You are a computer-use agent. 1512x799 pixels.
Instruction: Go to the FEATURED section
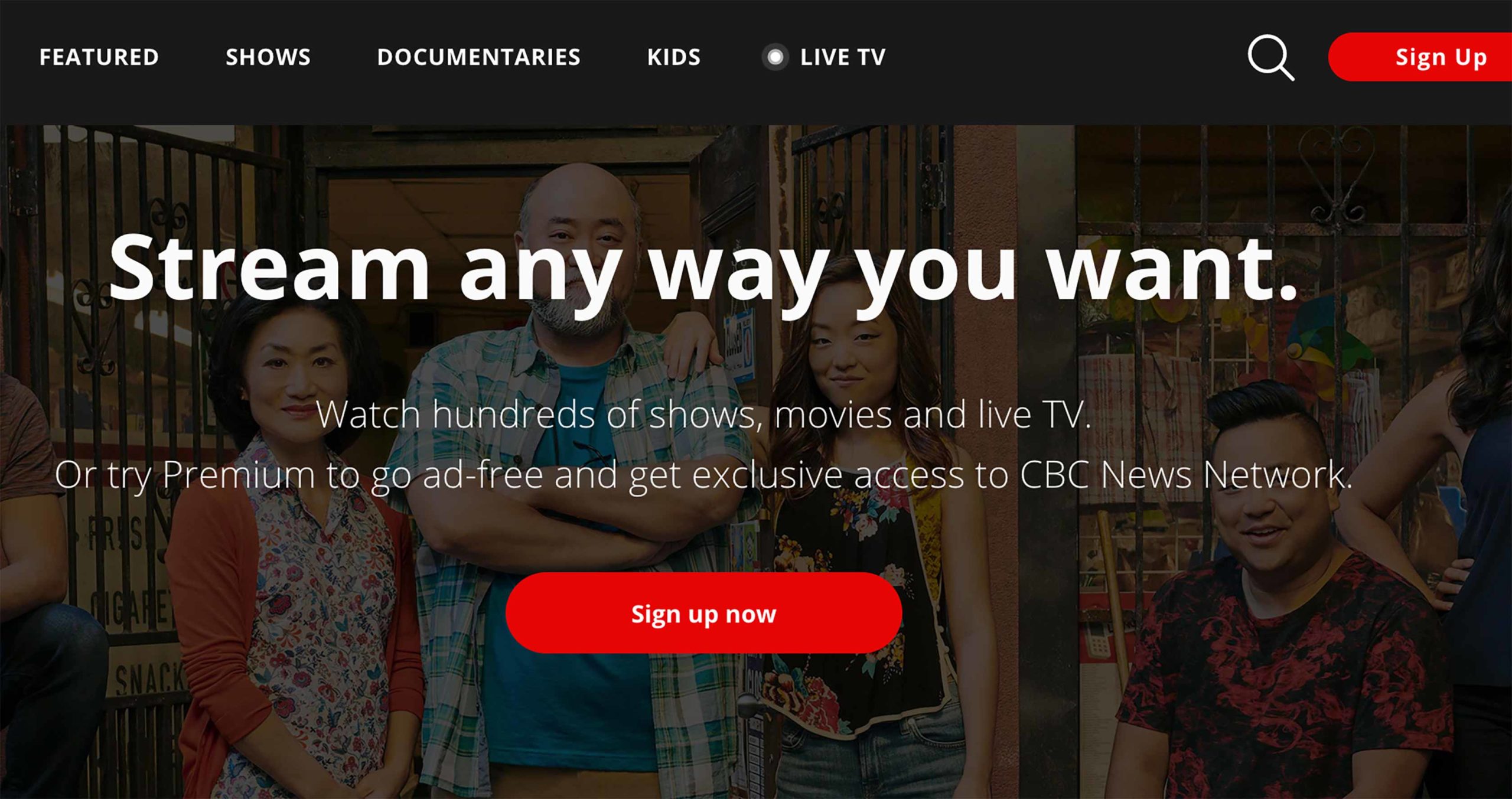pyautogui.click(x=99, y=57)
